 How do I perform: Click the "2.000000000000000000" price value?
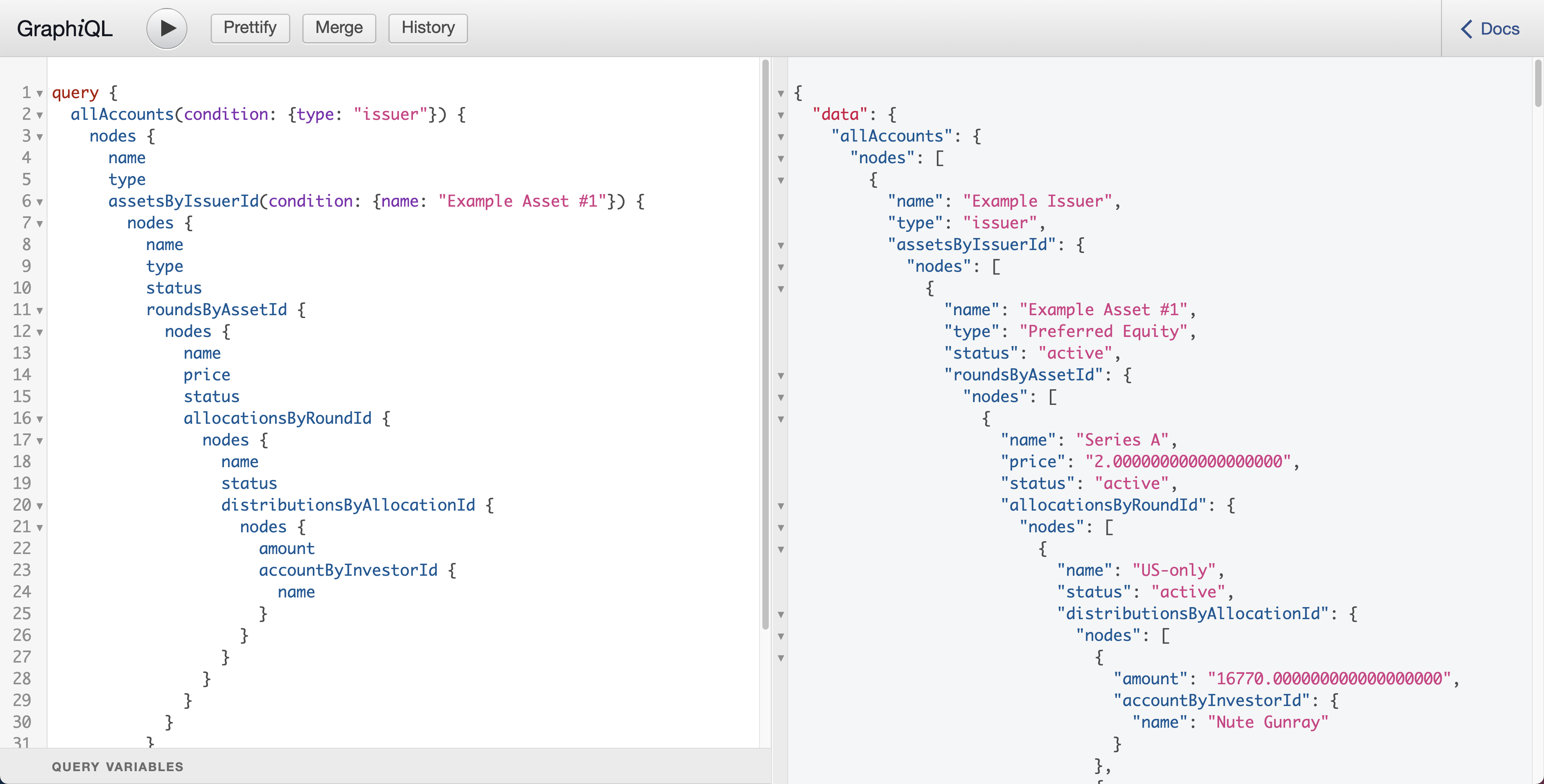click(1188, 462)
